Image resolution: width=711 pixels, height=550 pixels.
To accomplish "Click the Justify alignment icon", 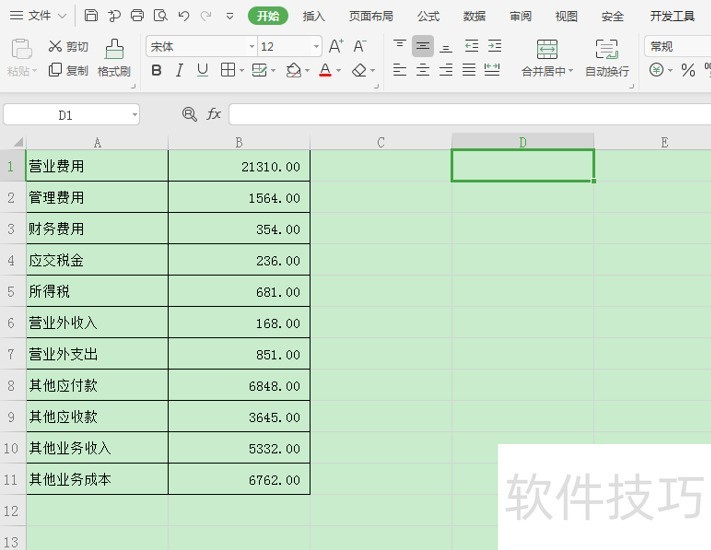I will [469, 70].
